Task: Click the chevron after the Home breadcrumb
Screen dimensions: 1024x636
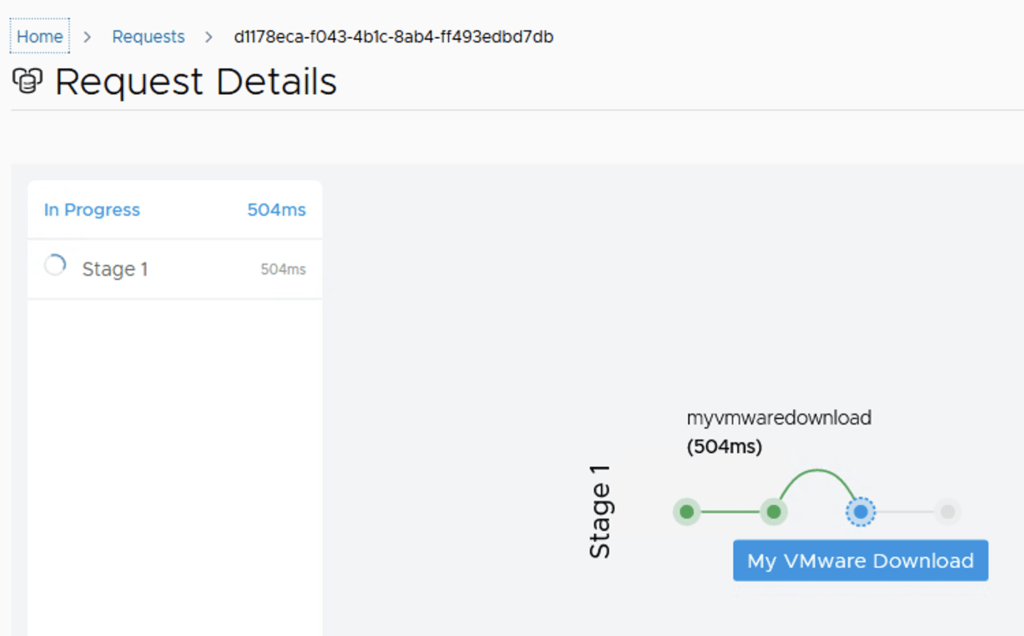Action: click(x=88, y=37)
